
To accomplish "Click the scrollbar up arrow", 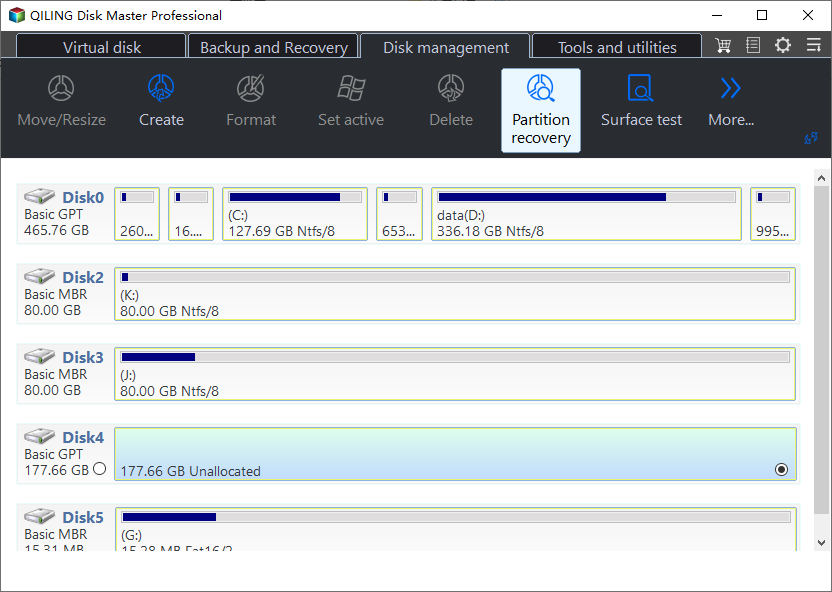I will 821,178.
